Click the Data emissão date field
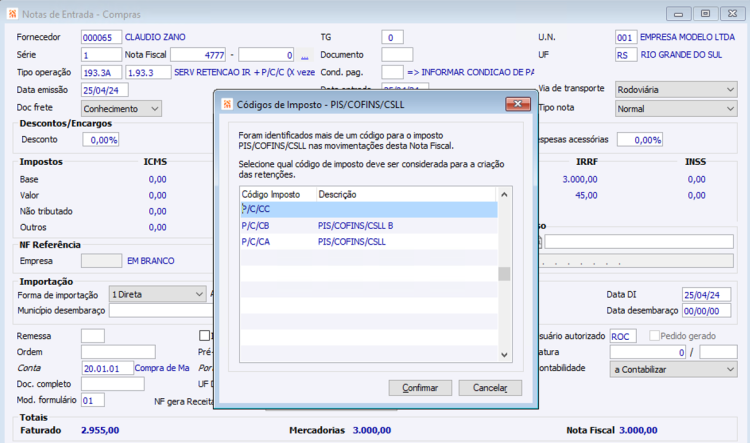 [x=104, y=90]
